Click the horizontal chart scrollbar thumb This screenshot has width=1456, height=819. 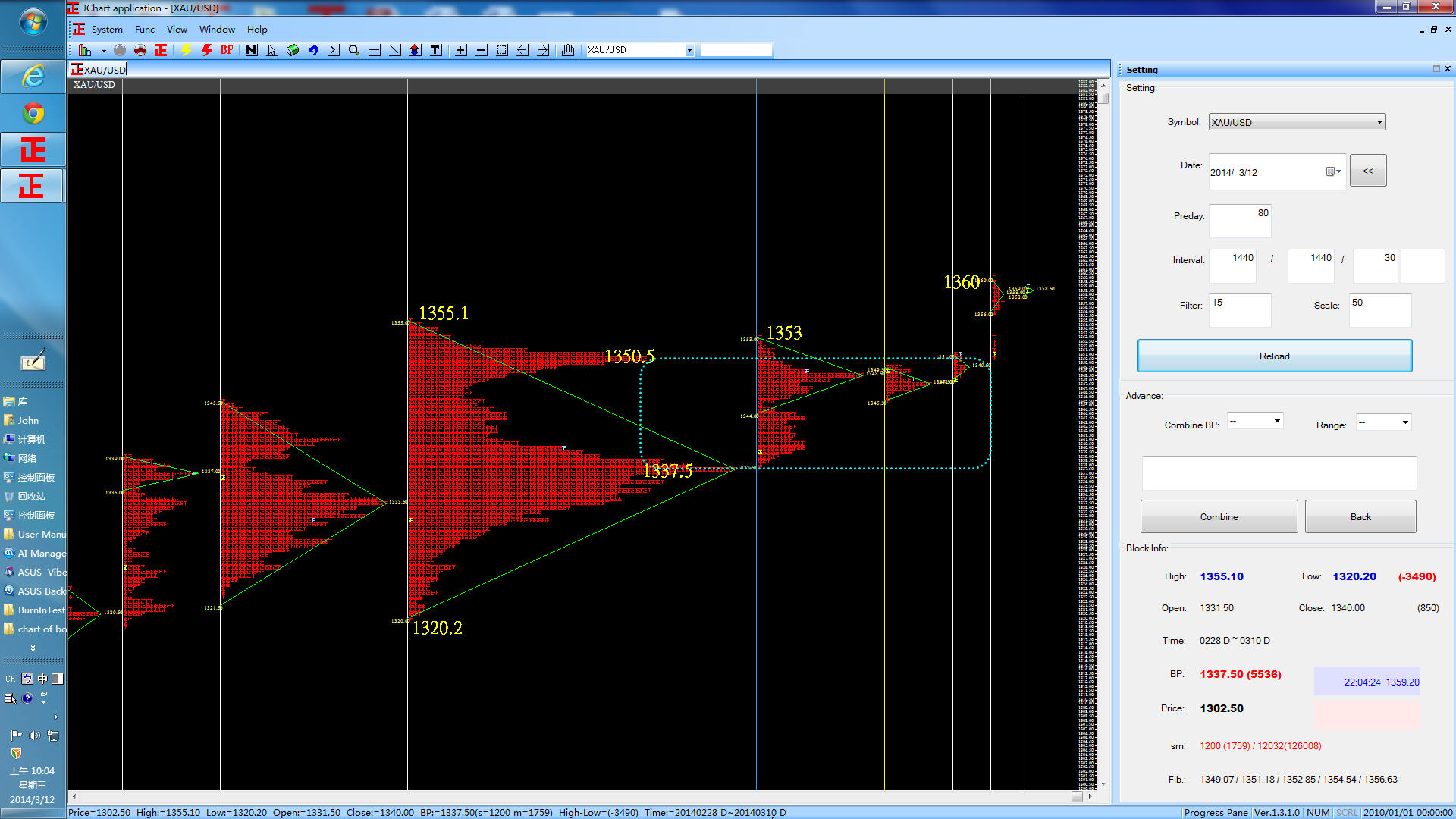[x=1077, y=796]
